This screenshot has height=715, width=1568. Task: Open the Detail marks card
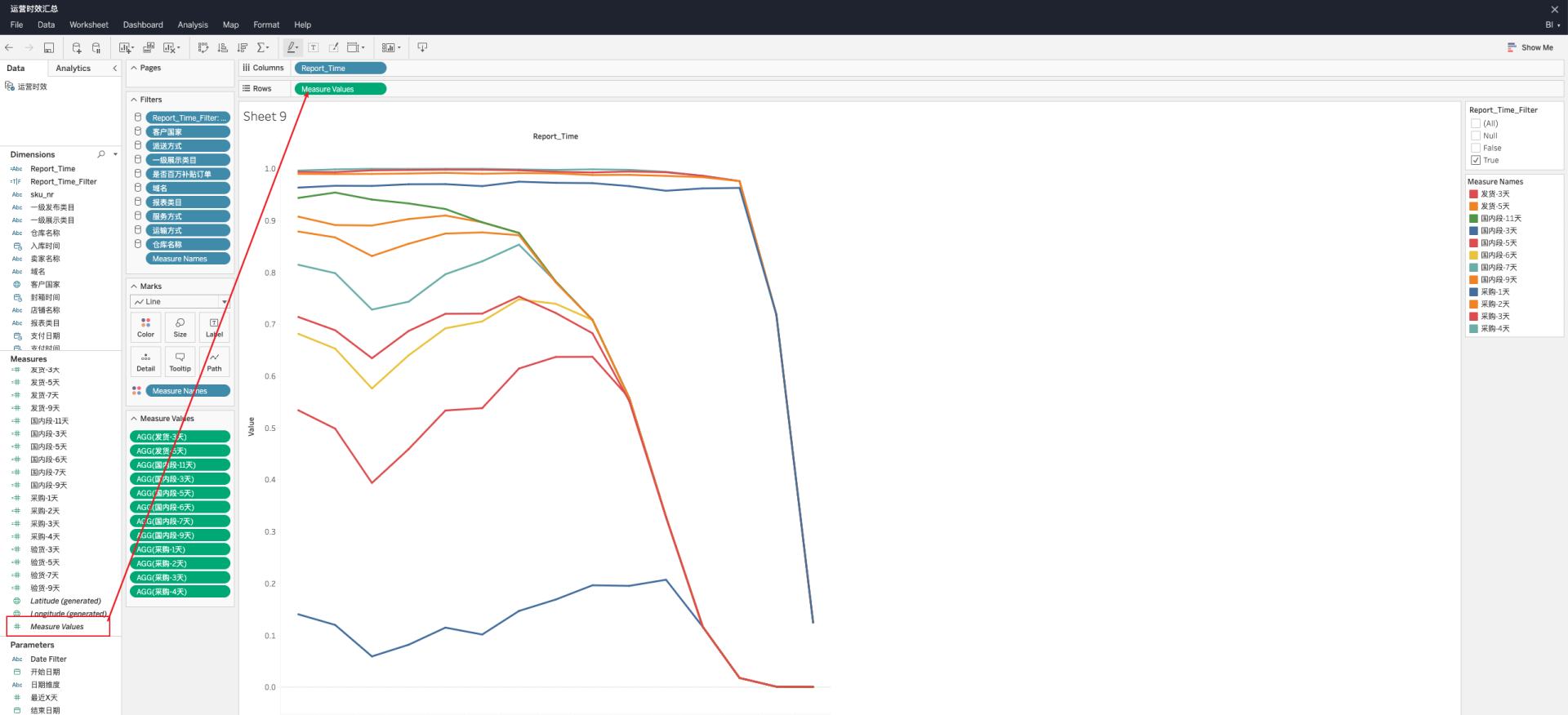pyautogui.click(x=145, y=361)
